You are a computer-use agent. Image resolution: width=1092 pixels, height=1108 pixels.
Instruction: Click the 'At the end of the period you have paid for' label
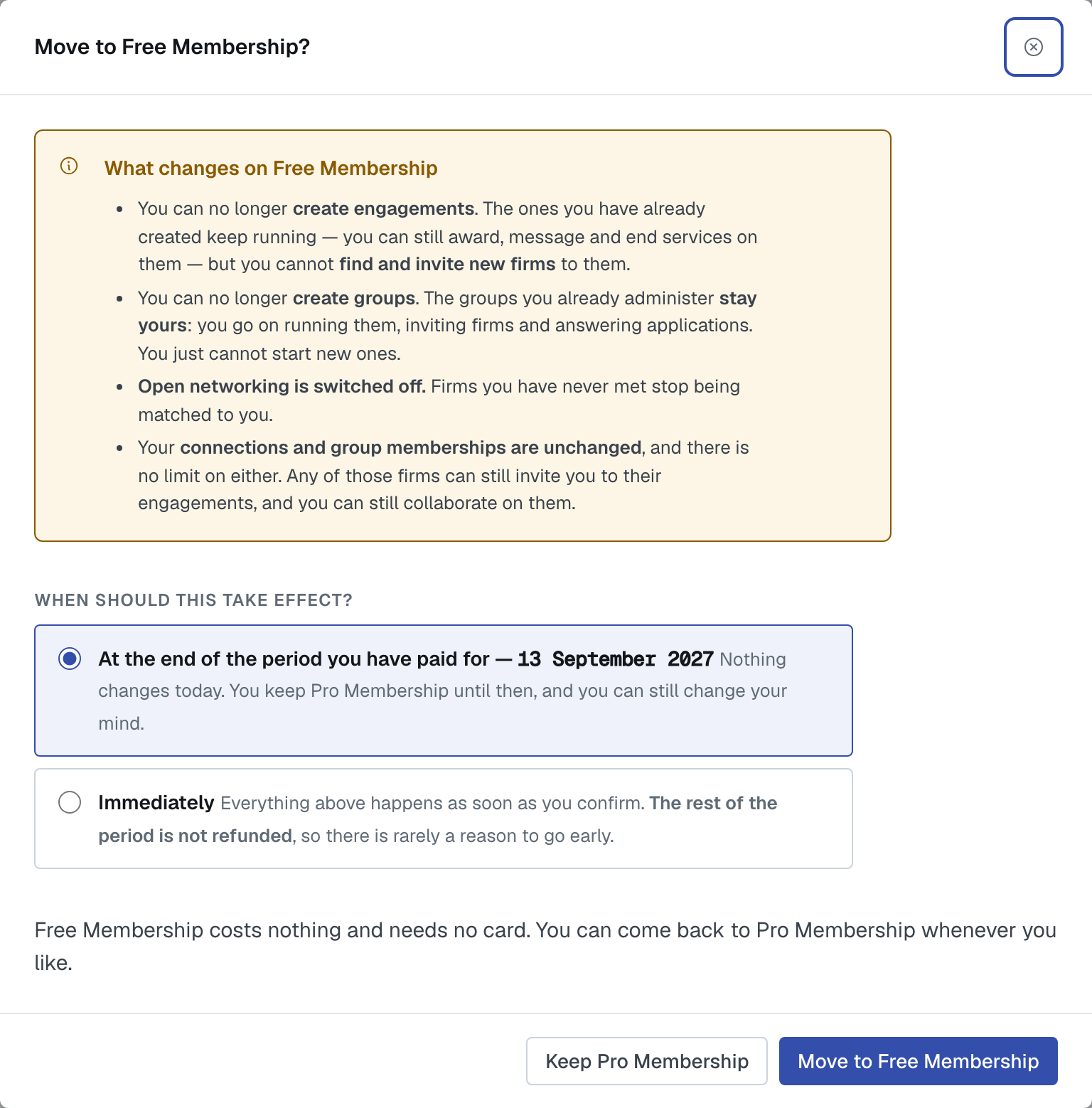point(294,659)
